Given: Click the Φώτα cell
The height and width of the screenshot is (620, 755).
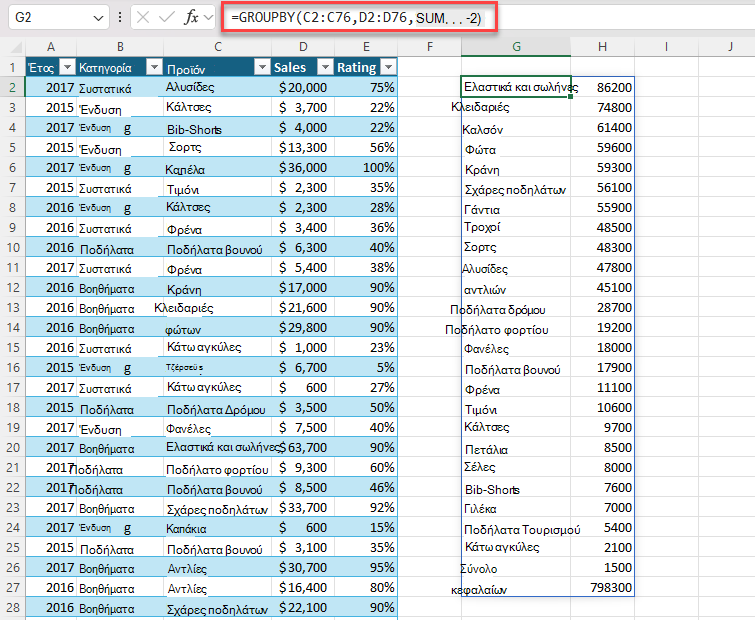Looking at the screenshot, I should 516,147.
